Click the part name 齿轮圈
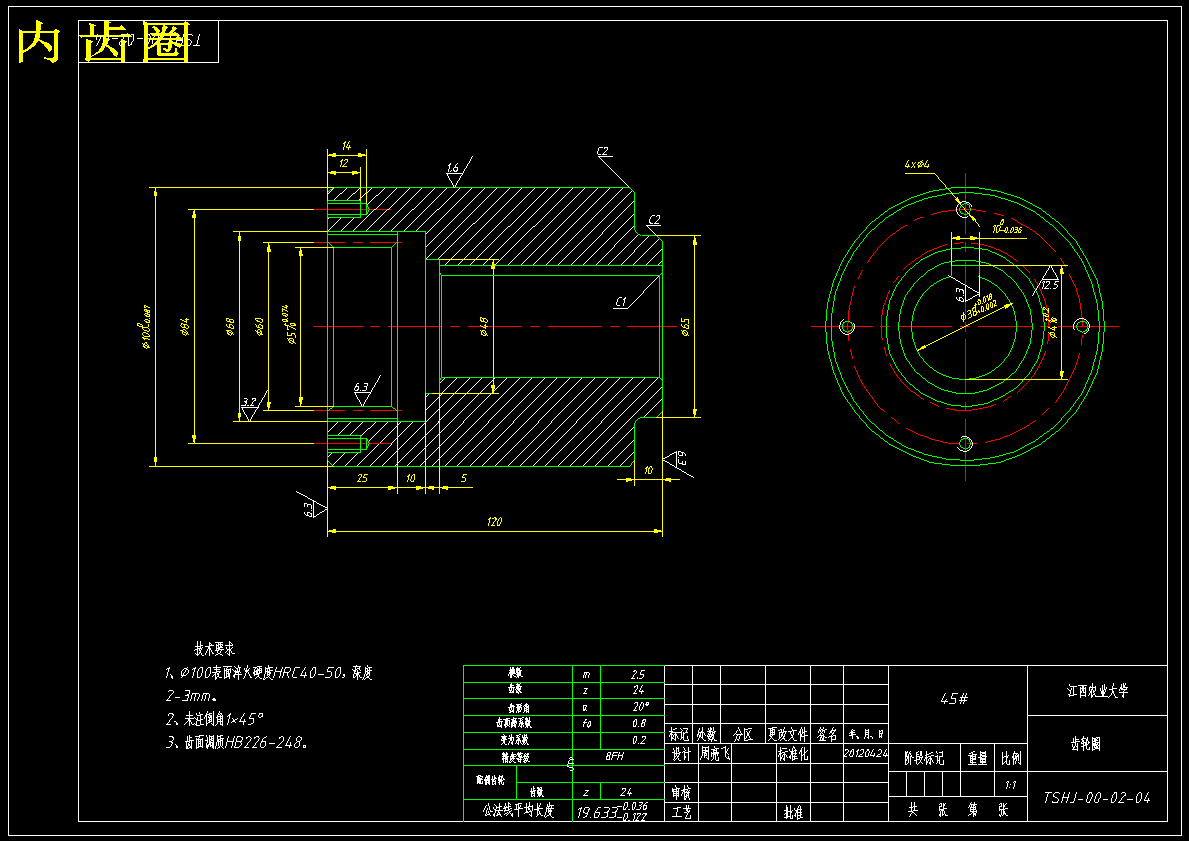 (x=1085, y=744)
